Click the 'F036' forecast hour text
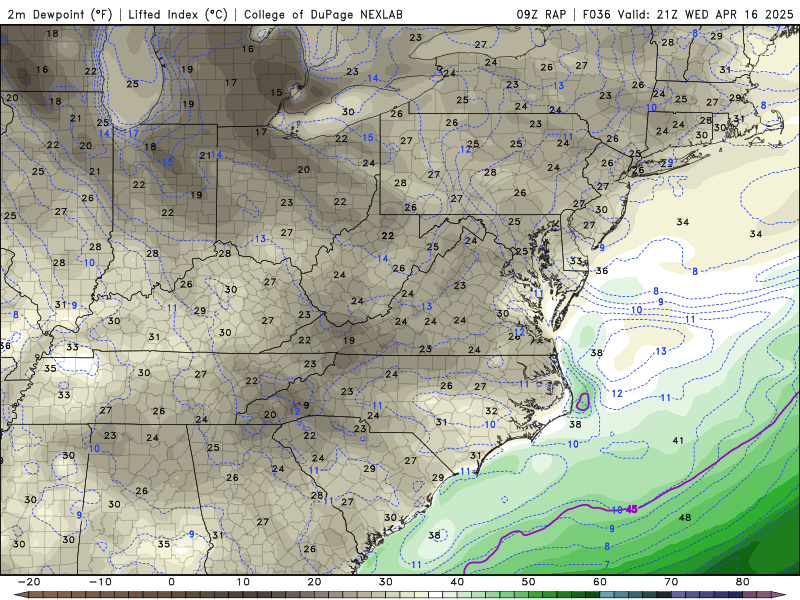 click(596, 14)
